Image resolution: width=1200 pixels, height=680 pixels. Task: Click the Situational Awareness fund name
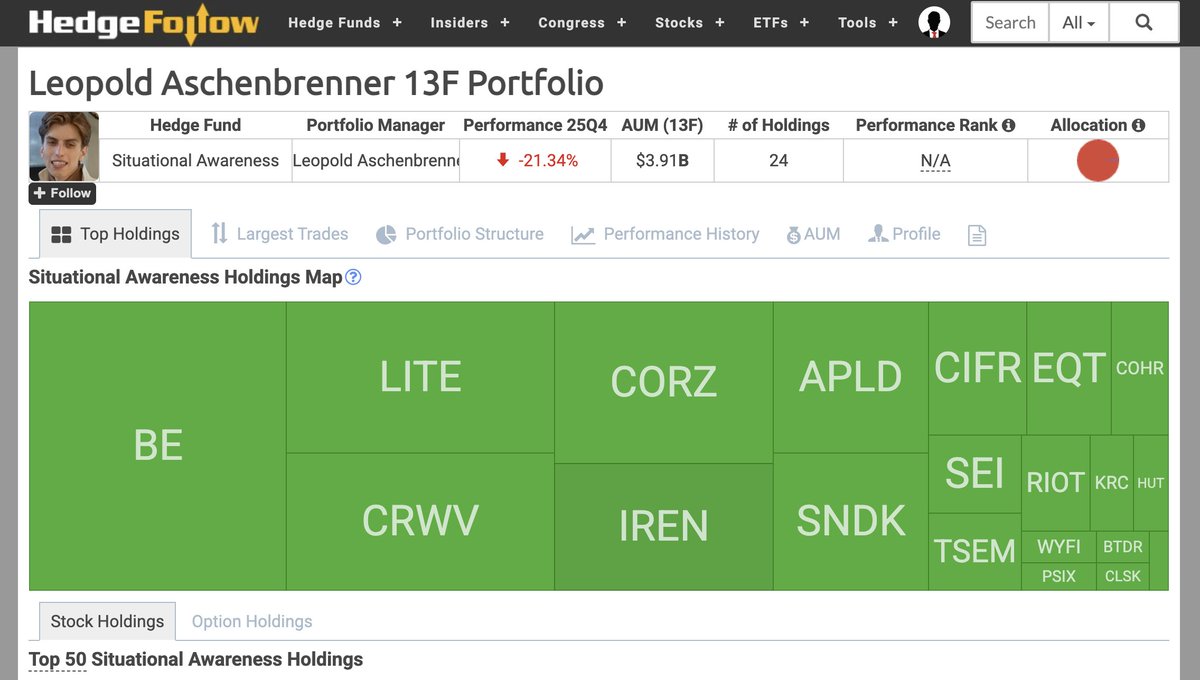(195, 160)
